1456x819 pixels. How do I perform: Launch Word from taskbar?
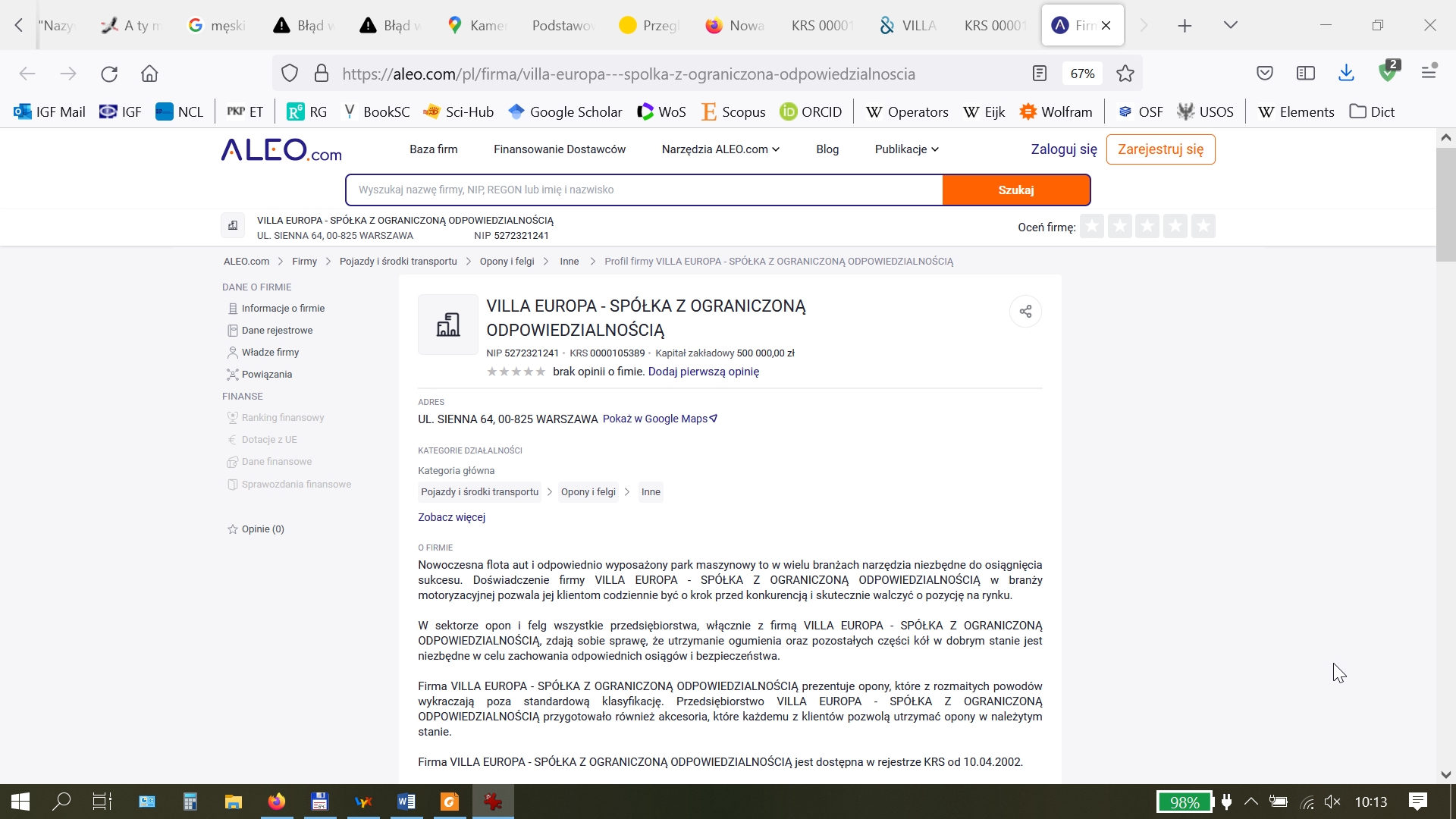click(406, 802)
